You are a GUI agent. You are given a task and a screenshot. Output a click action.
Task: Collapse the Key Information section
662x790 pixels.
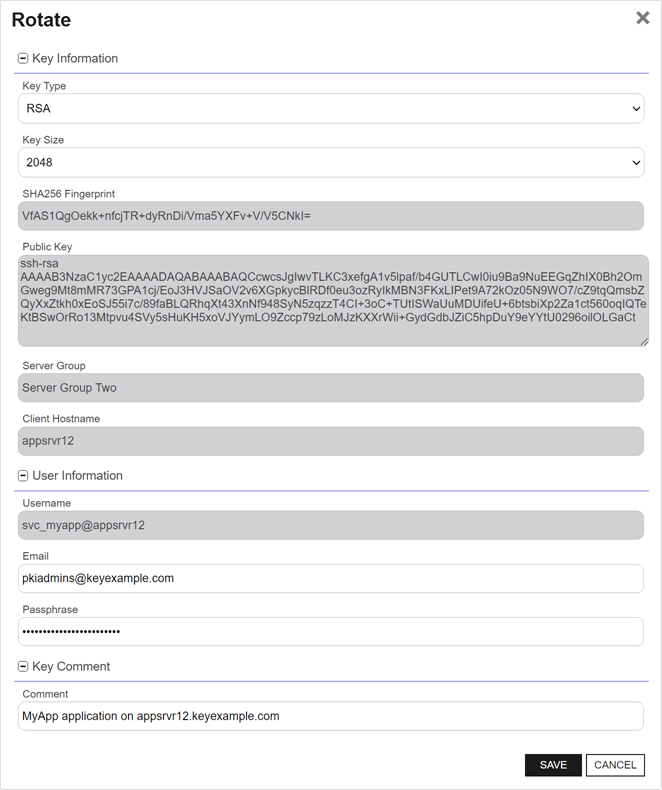[23, 59]
